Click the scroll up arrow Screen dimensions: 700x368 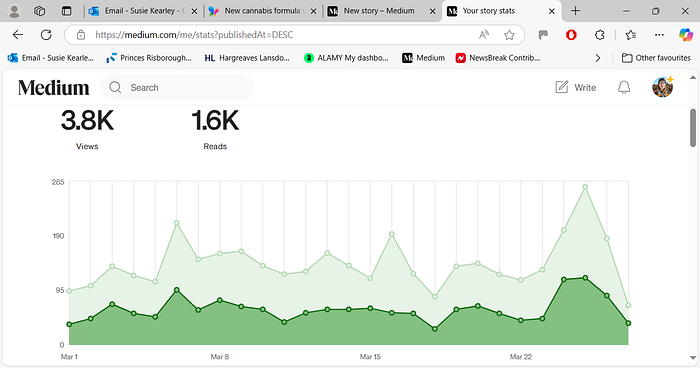[x=693, y=77]
